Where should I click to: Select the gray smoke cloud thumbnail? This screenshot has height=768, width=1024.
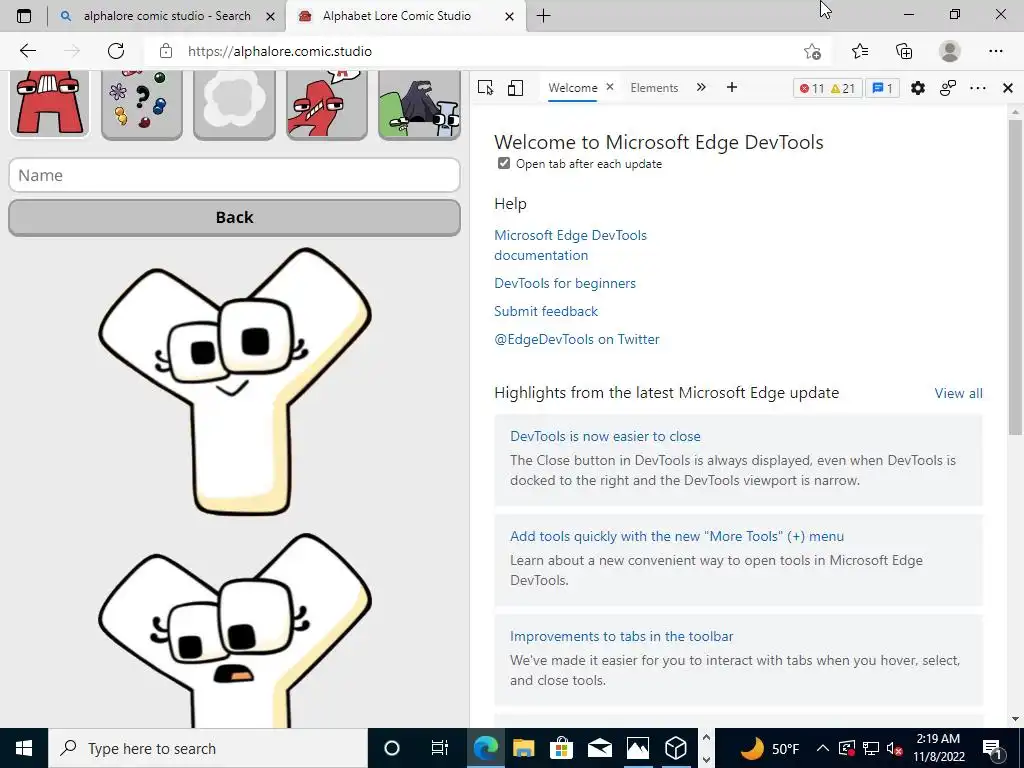[234, 103]
